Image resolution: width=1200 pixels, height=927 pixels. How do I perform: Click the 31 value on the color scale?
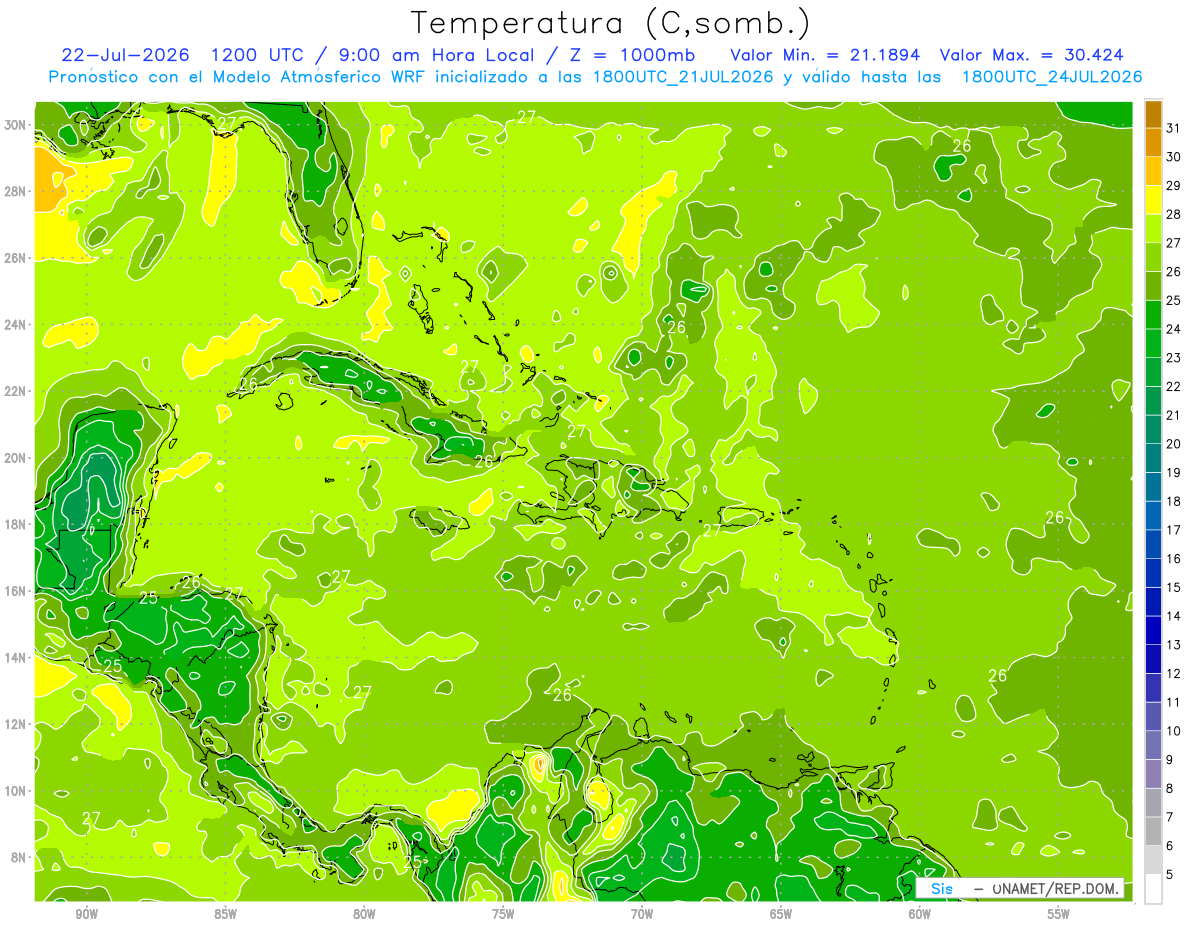point(1174,128)
